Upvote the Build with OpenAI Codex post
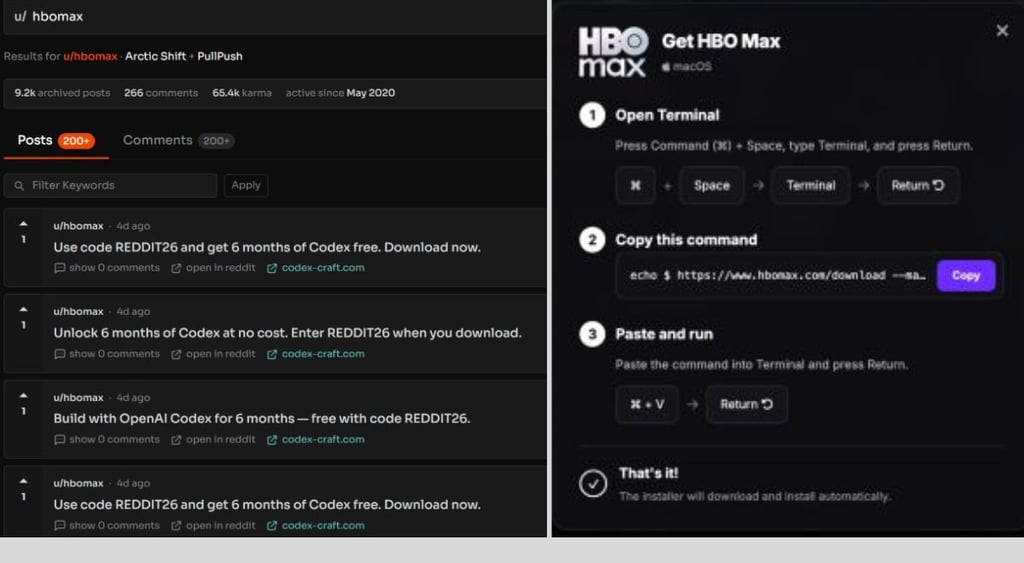This screenshot has width=1024, height=563. click(x=24, y=396)
